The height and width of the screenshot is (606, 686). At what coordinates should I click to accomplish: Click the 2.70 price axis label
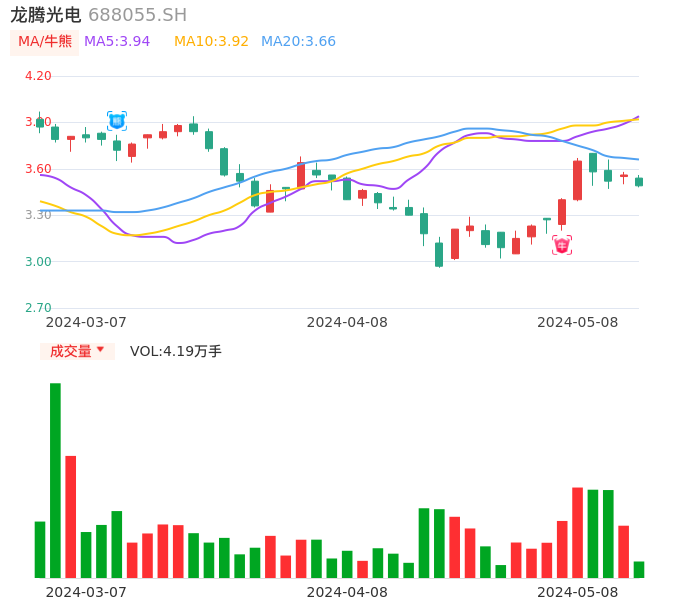pos(38,308)
